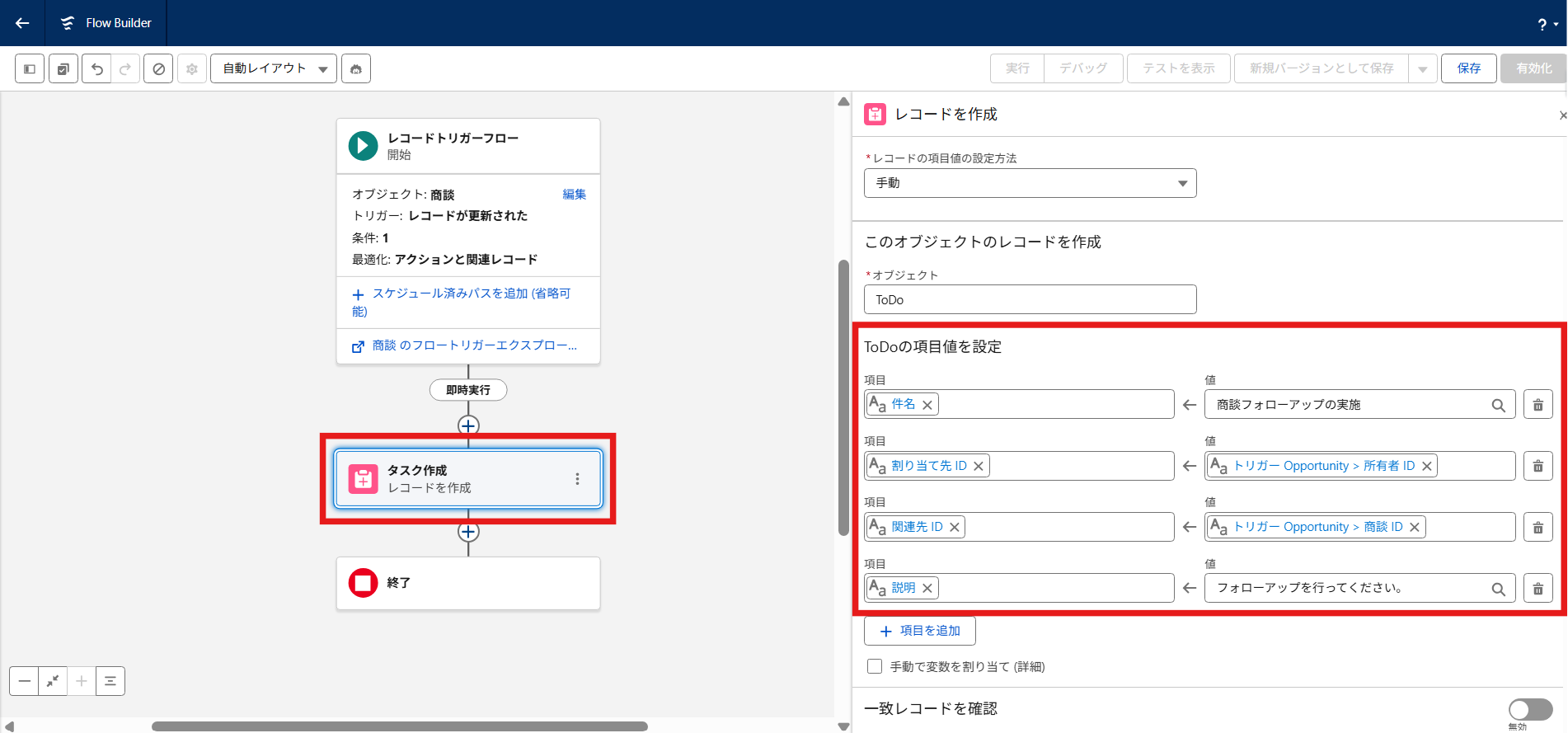Click the 編集 edit link in start element
The image size is (1568, 733).
[x=575, y=195]
